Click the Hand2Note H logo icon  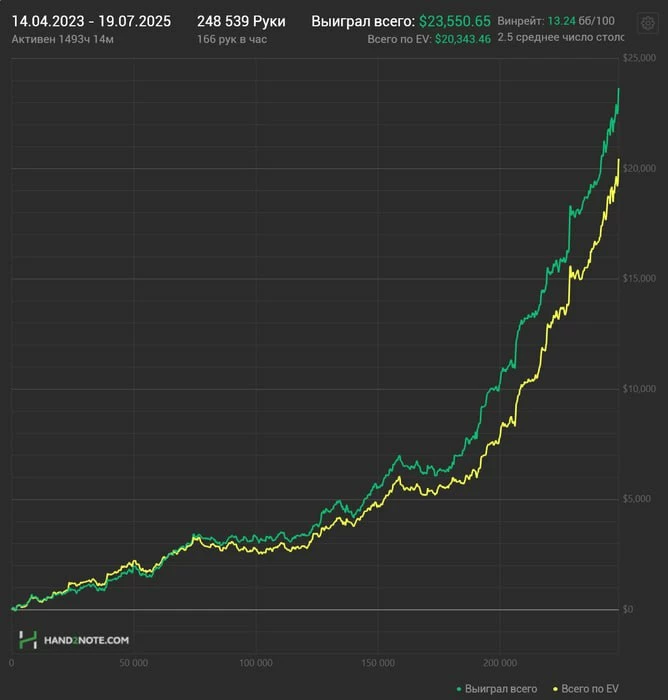tap(28, 640)
